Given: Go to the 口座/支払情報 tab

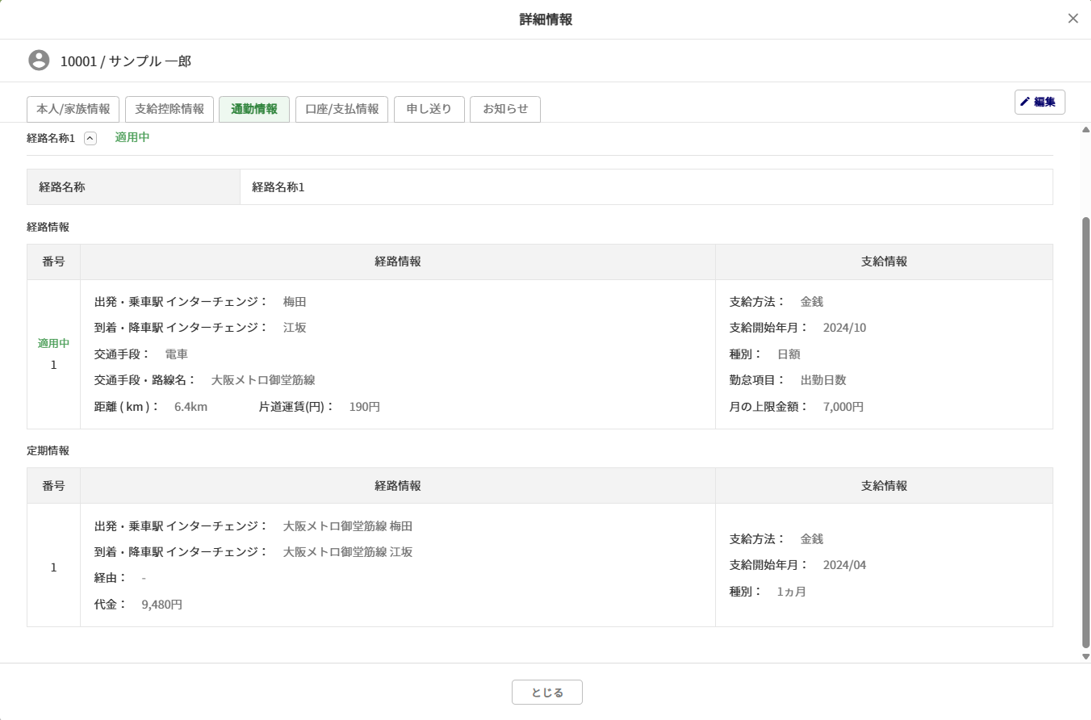Looking at the screenshot, I should (342, 109).
